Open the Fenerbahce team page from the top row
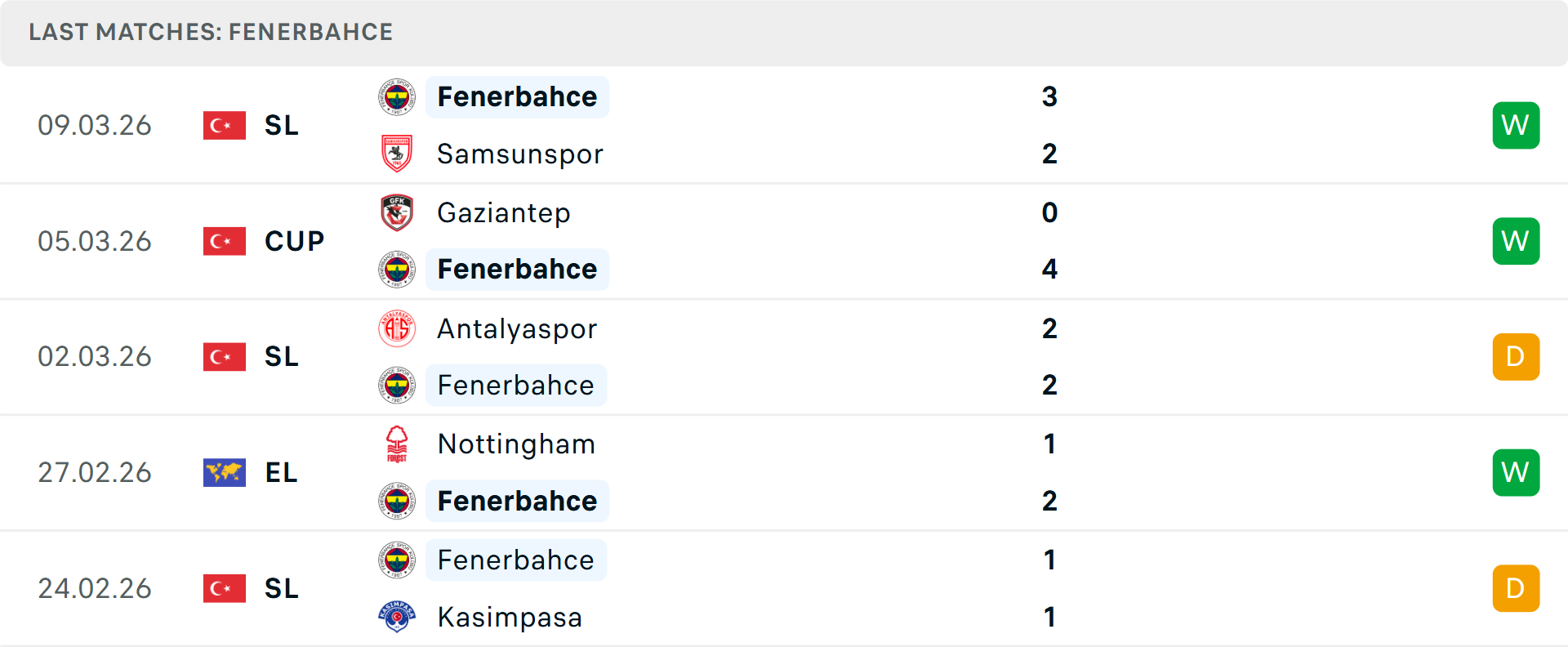This screenshot has height=647, width=1568. click(x=516, y=96)
